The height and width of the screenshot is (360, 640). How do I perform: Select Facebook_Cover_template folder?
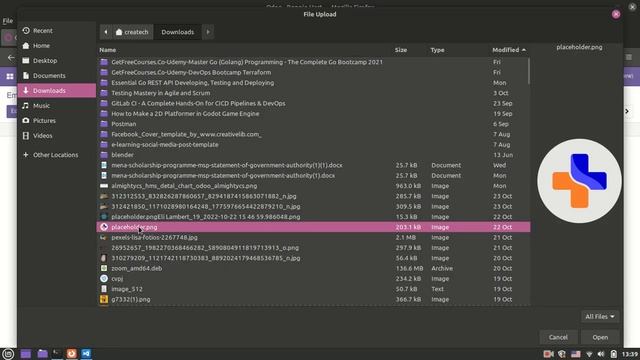pos(313,134)
